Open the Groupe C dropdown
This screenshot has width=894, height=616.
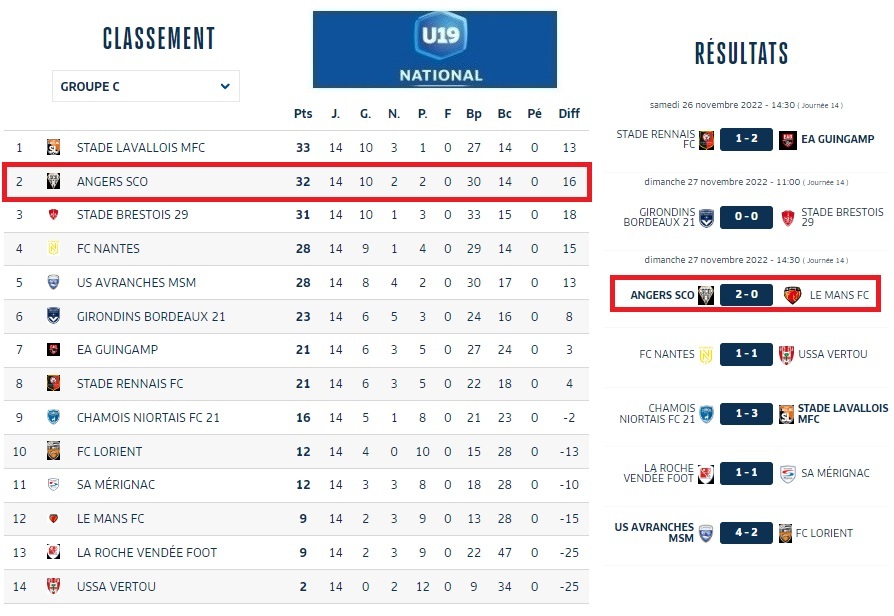[x=146, y=87]
